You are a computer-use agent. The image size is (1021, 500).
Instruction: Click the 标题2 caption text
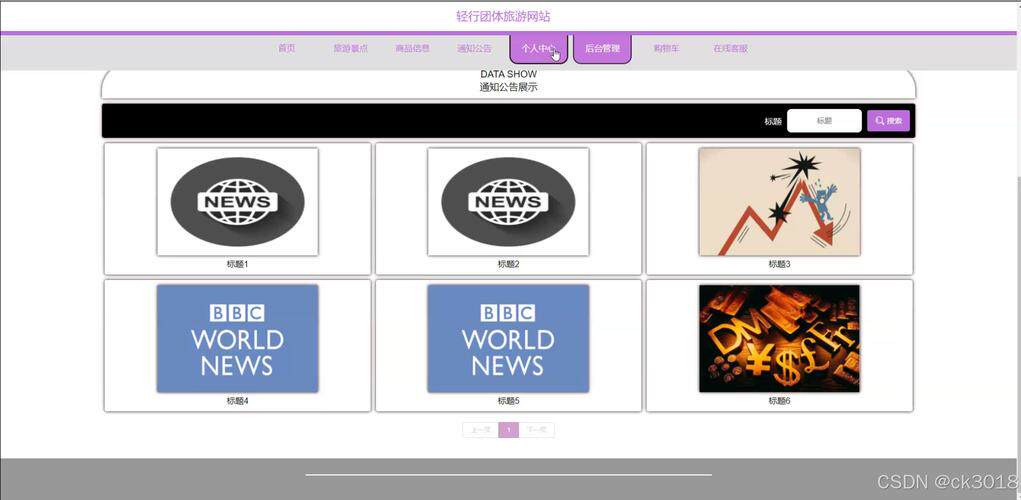pos(509,264)
